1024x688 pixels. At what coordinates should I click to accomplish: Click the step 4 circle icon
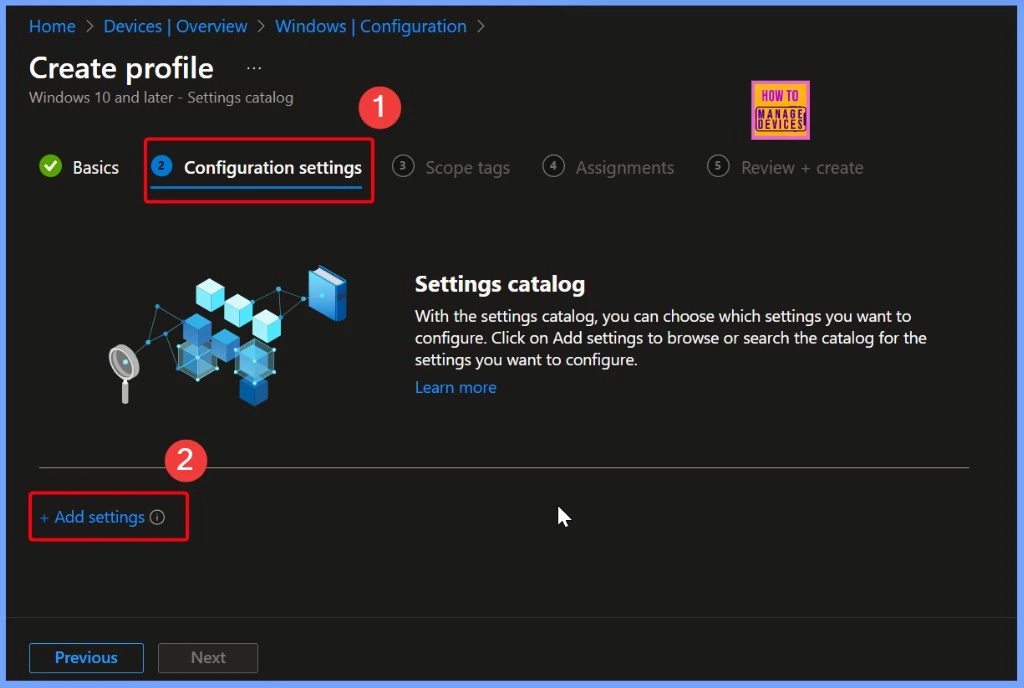(553, 166)
